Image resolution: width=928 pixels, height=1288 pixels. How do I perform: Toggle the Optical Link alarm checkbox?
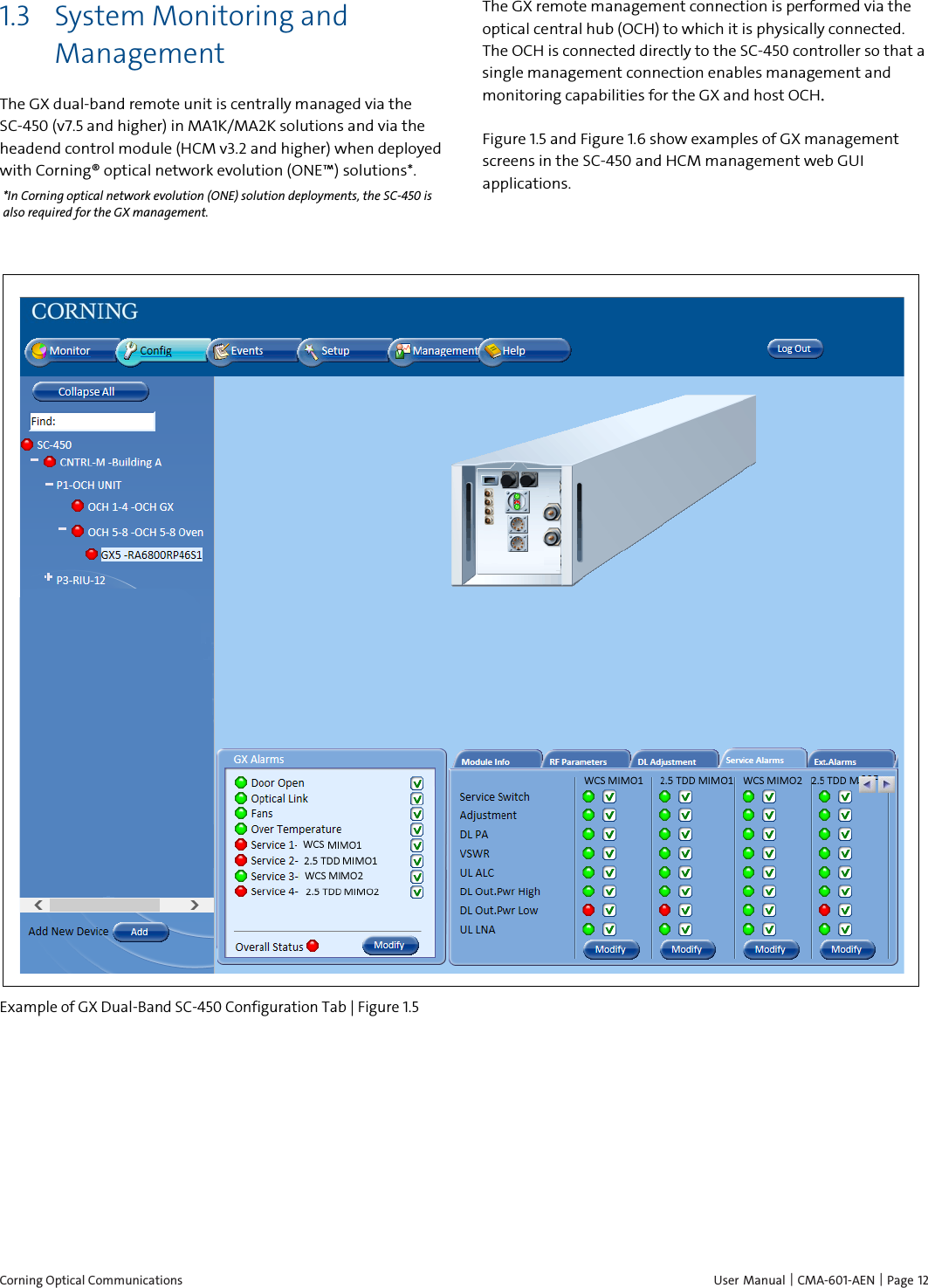pos(417,799)
